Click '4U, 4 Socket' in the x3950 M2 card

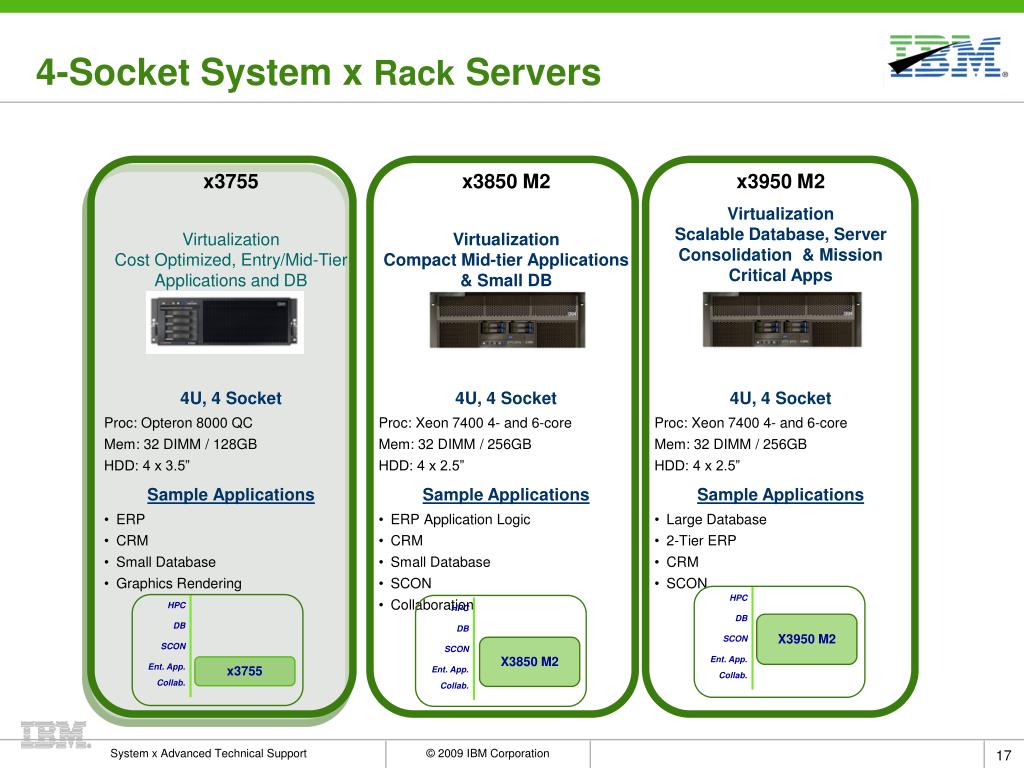click(780, 398)
